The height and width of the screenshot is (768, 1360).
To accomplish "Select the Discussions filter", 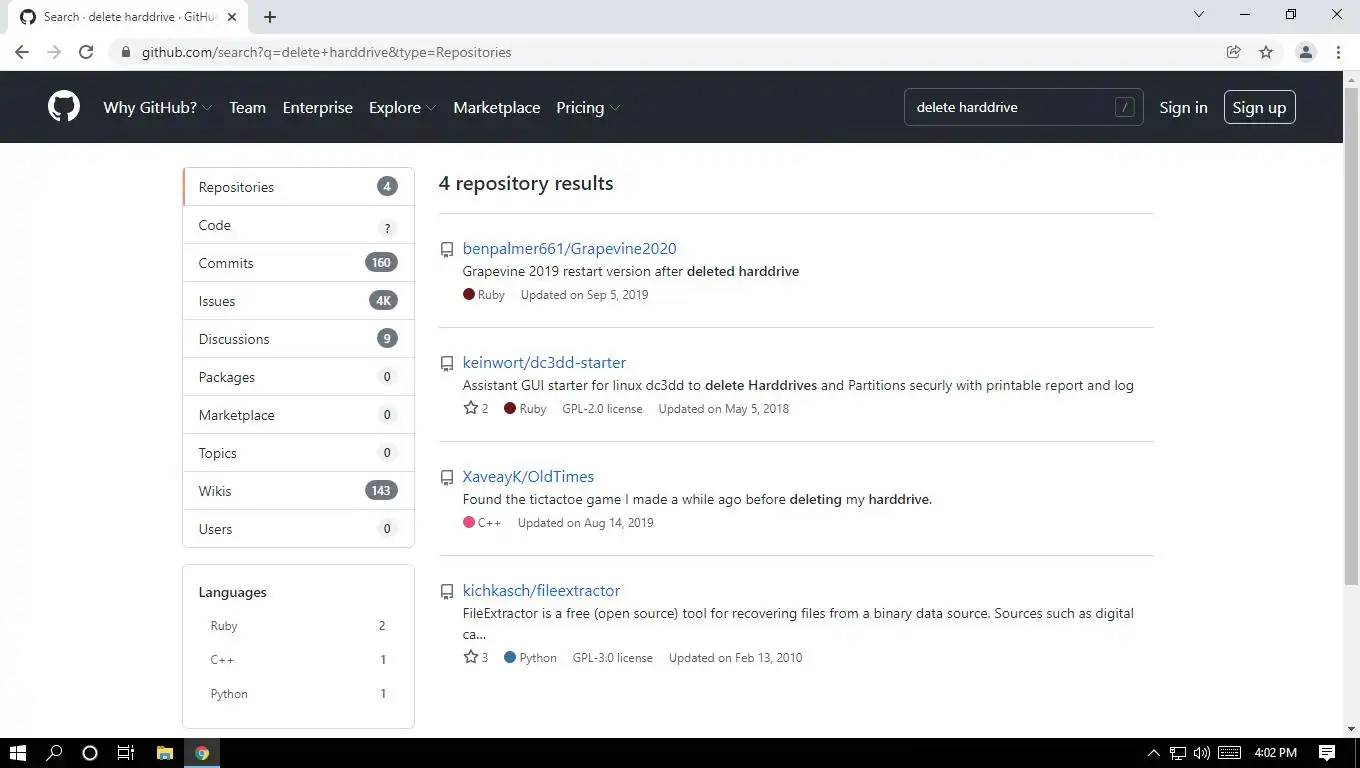I will click(298, 339).
